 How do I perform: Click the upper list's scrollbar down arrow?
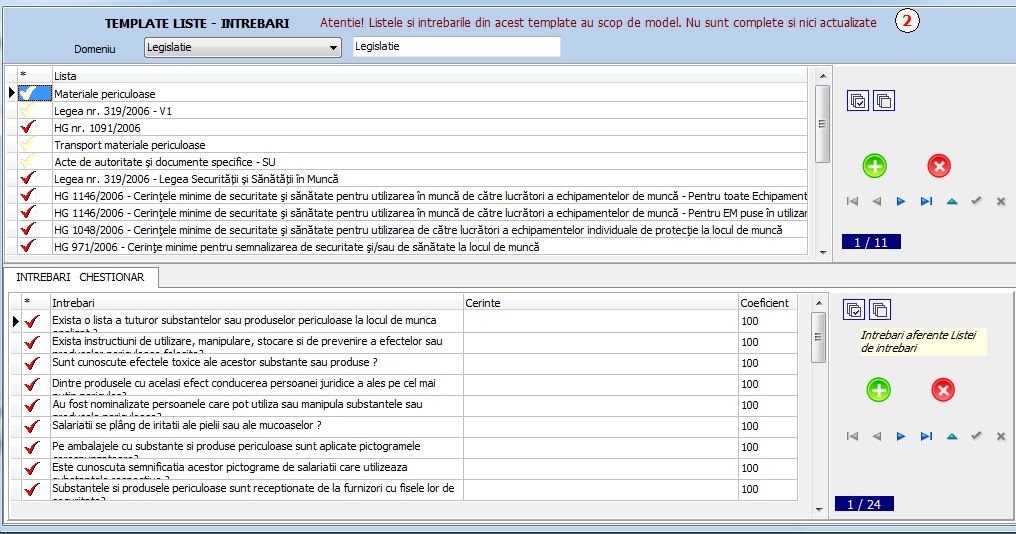(823, 252)
